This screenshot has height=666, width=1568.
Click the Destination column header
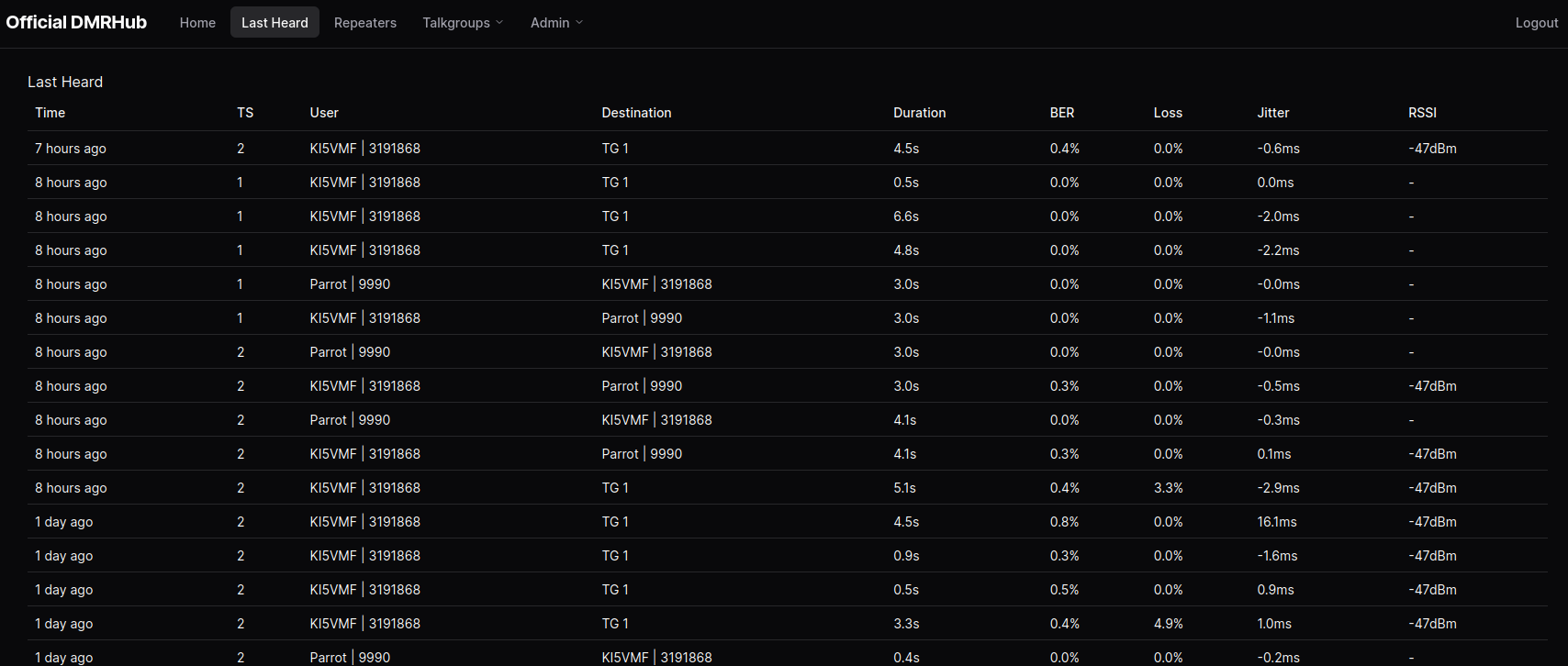636,113
